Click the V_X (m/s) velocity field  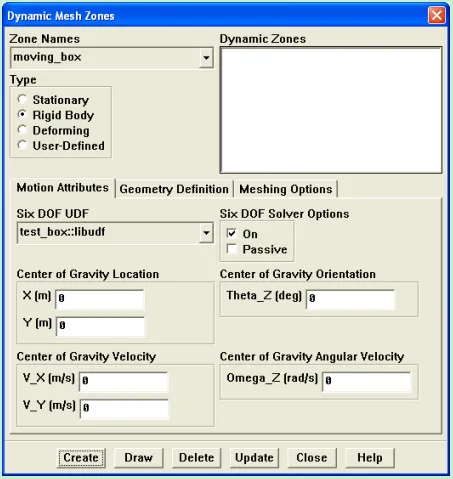pyautogui.click(x=124, y=382)
